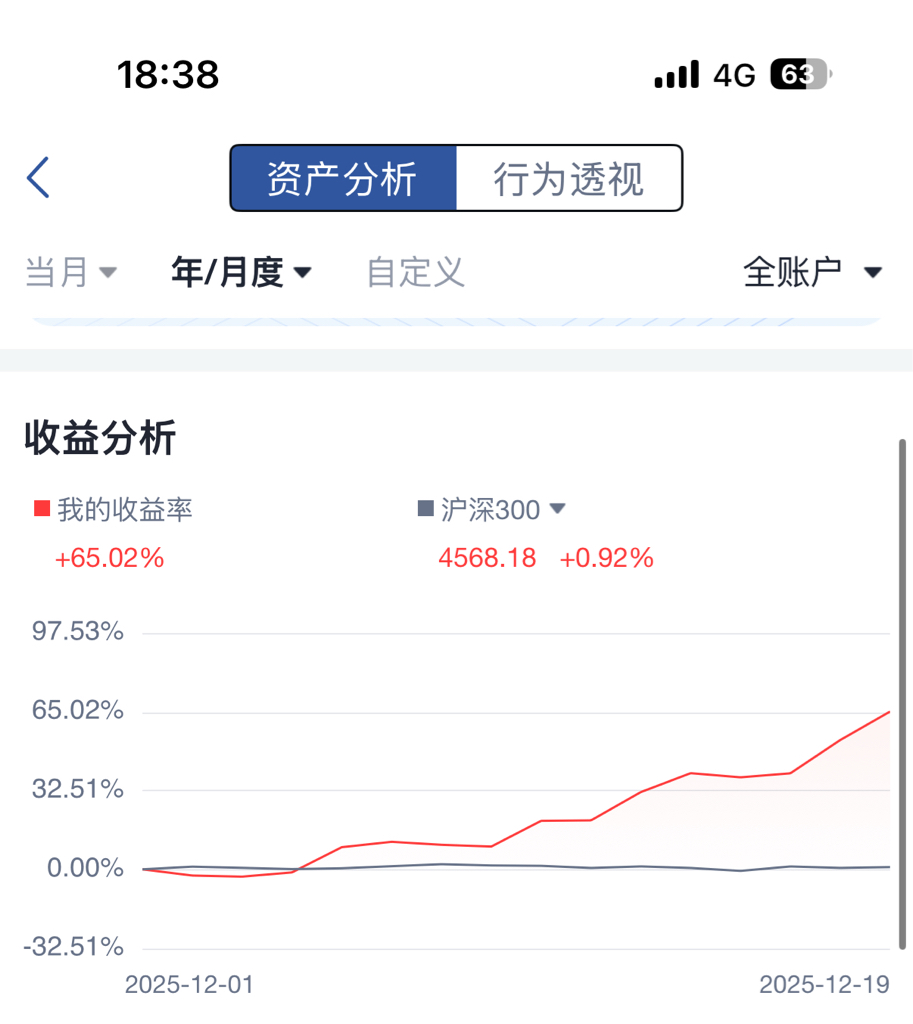Tap the 4G network indicator
913x1024 pixels.
coord(734,75)
